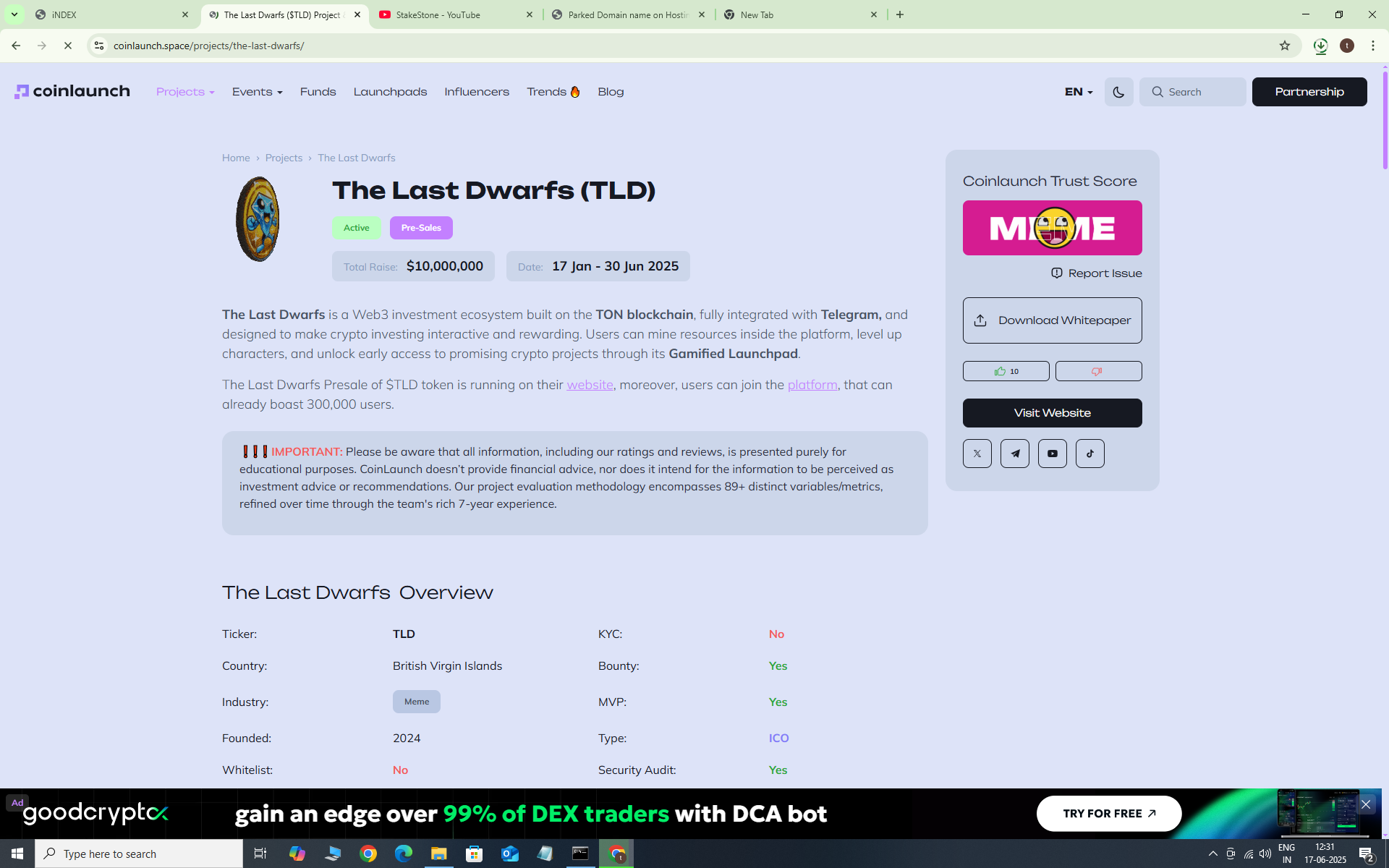1389x868 pixels.
Task: Open the Telegram social link
Action: point(1014,454)
